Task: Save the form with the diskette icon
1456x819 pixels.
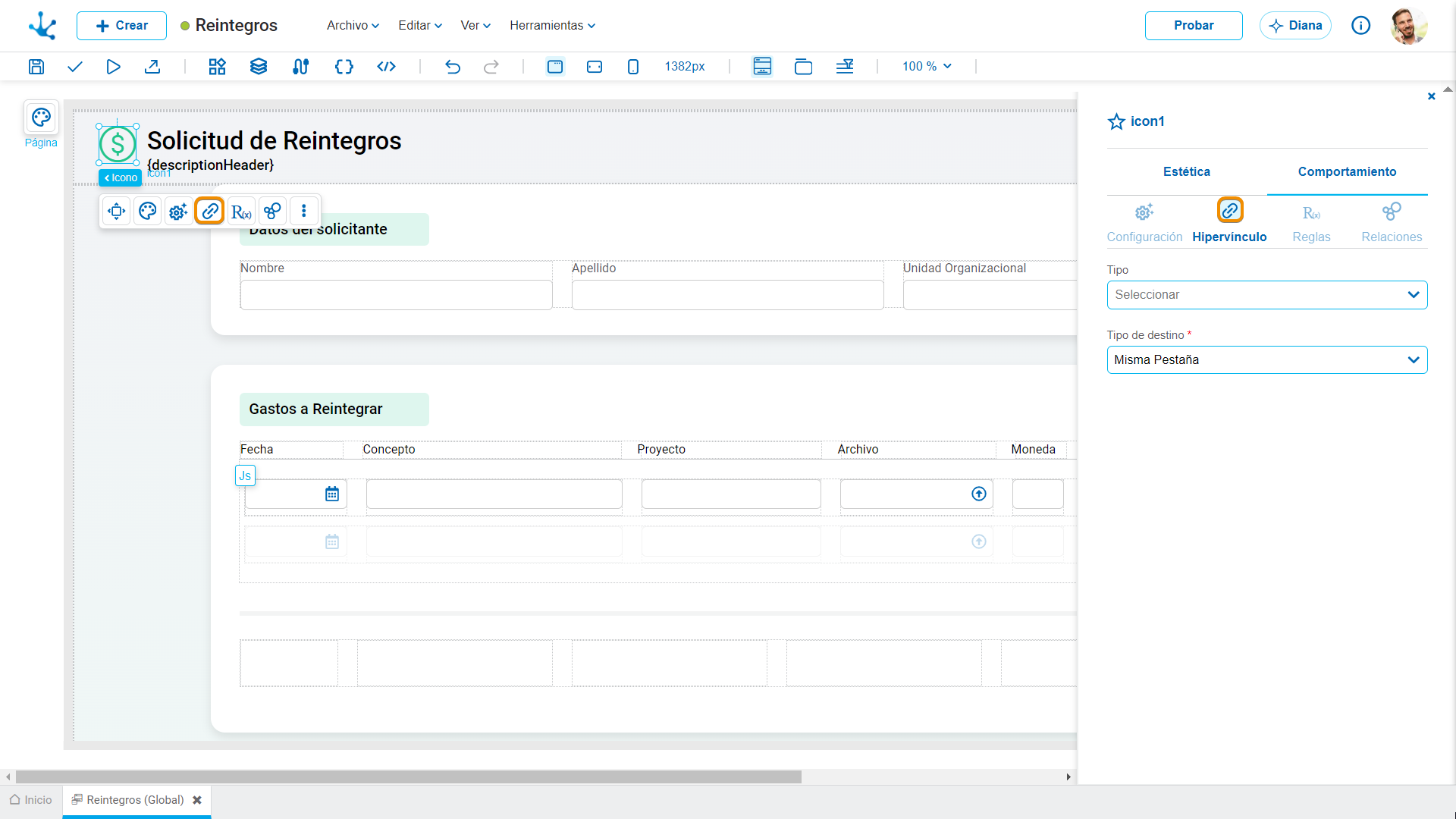Action: [x=36, y=67]
